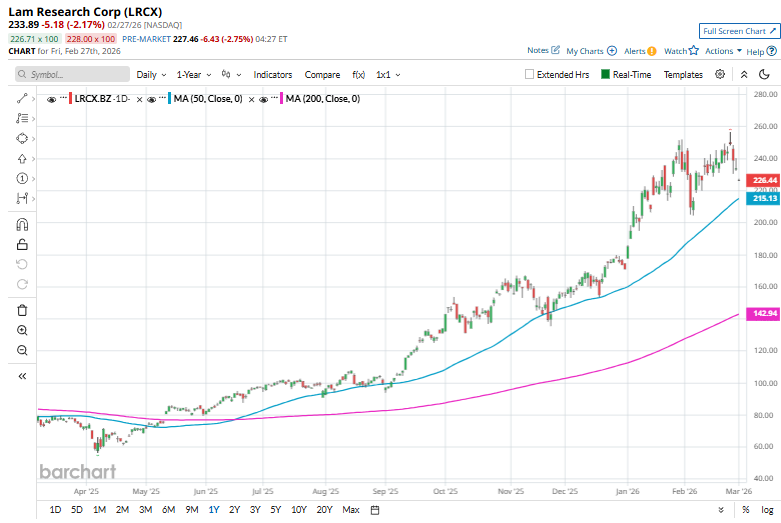Zoom in using the plus magnifier
Image resolution: width=781 pixels, height=523 pixels.
tap(22, 330)
